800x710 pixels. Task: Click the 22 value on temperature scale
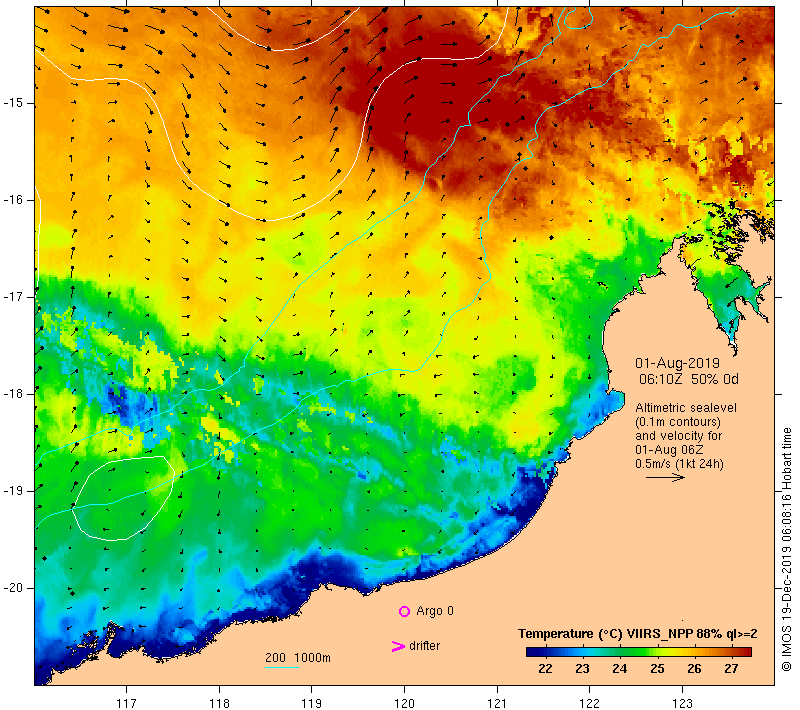coord(545,669)
